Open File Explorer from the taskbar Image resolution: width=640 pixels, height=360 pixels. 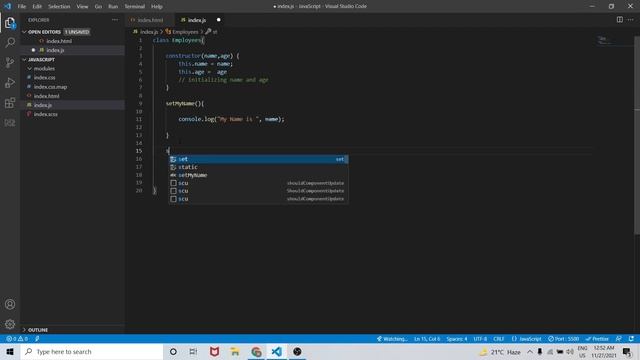click(x=235, y=351)
